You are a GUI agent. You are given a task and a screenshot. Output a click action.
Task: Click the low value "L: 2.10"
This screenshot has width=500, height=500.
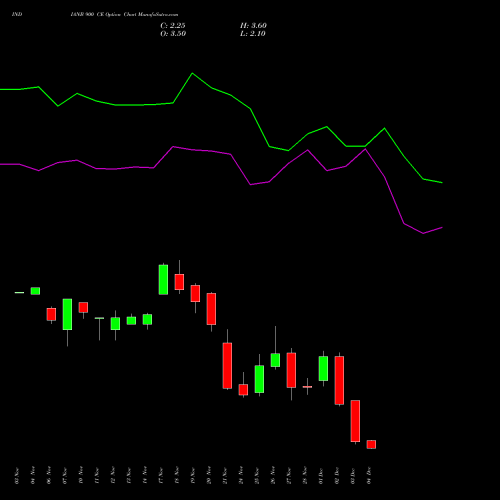253,34
